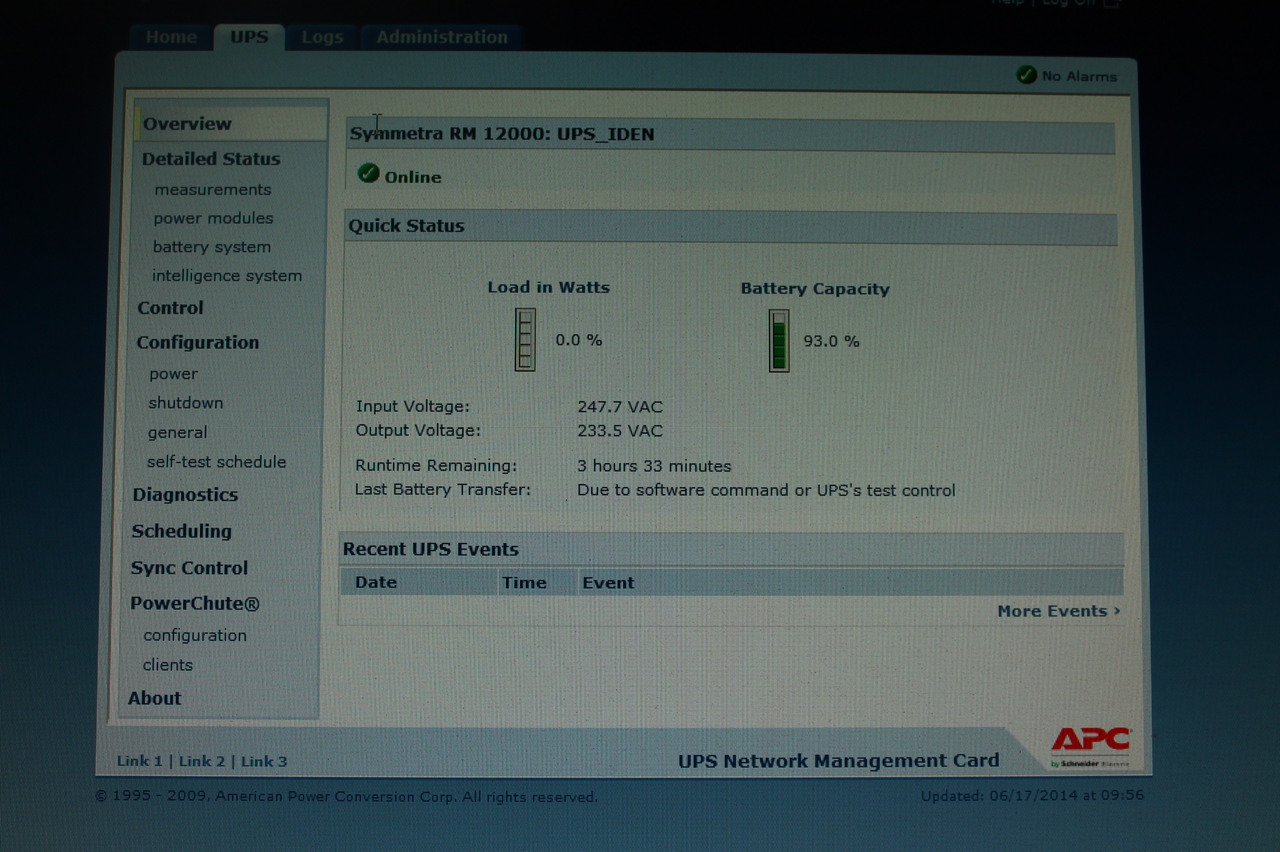Open Sync Control section
This screenshot has height=852, width=1280.
189,568
